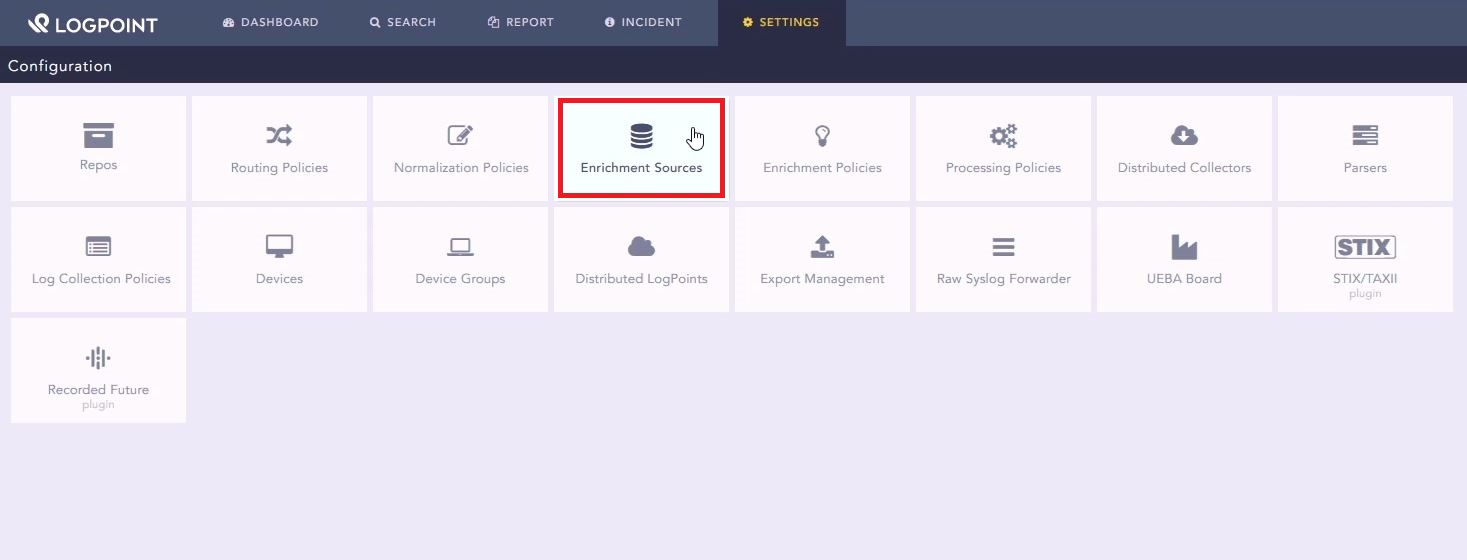Click the Repos archive box icon

coord(98,135)
